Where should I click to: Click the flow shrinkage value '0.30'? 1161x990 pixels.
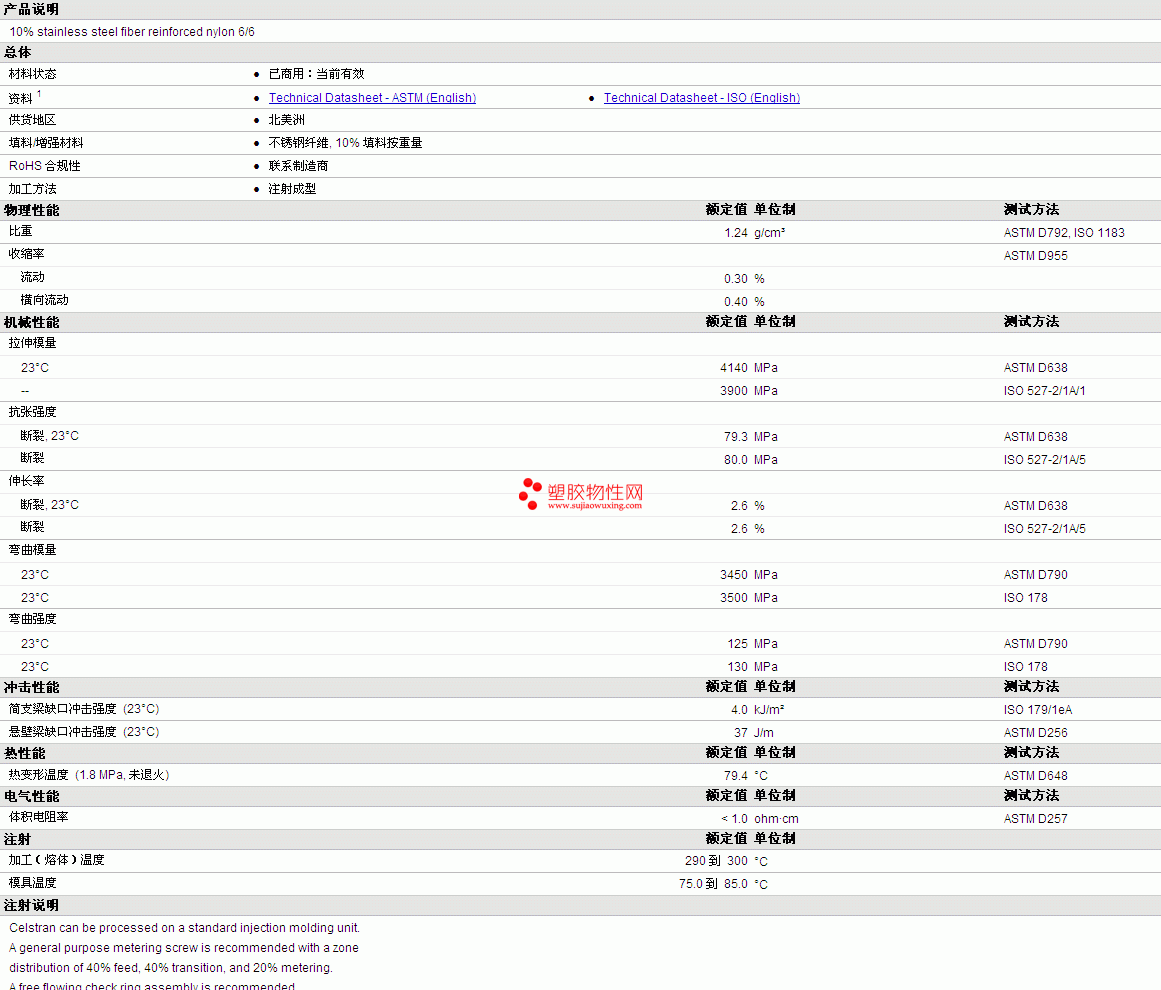tap(736, 278)
